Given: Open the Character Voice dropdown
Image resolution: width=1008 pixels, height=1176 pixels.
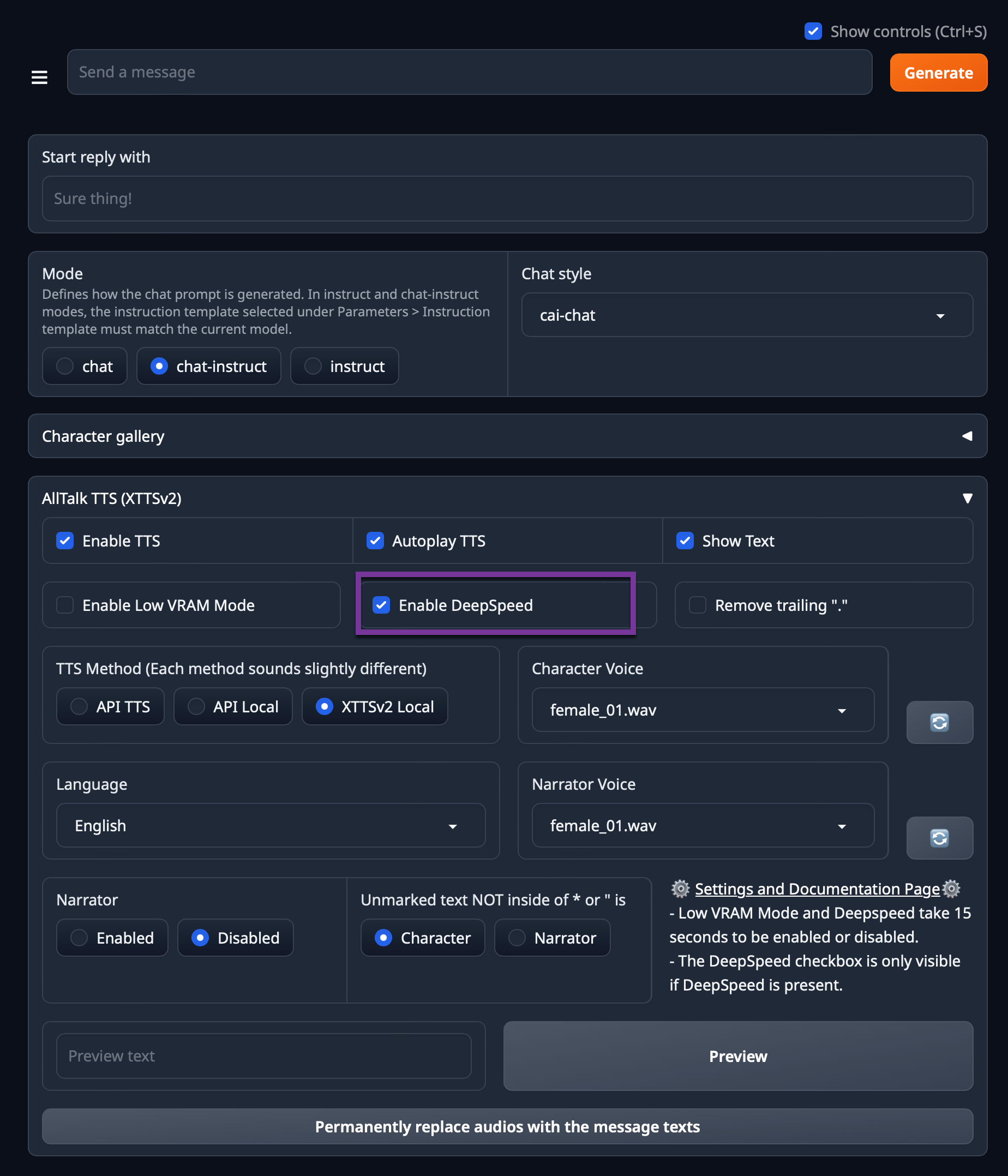Looking at the screenshot, I should tap(703, 710).
